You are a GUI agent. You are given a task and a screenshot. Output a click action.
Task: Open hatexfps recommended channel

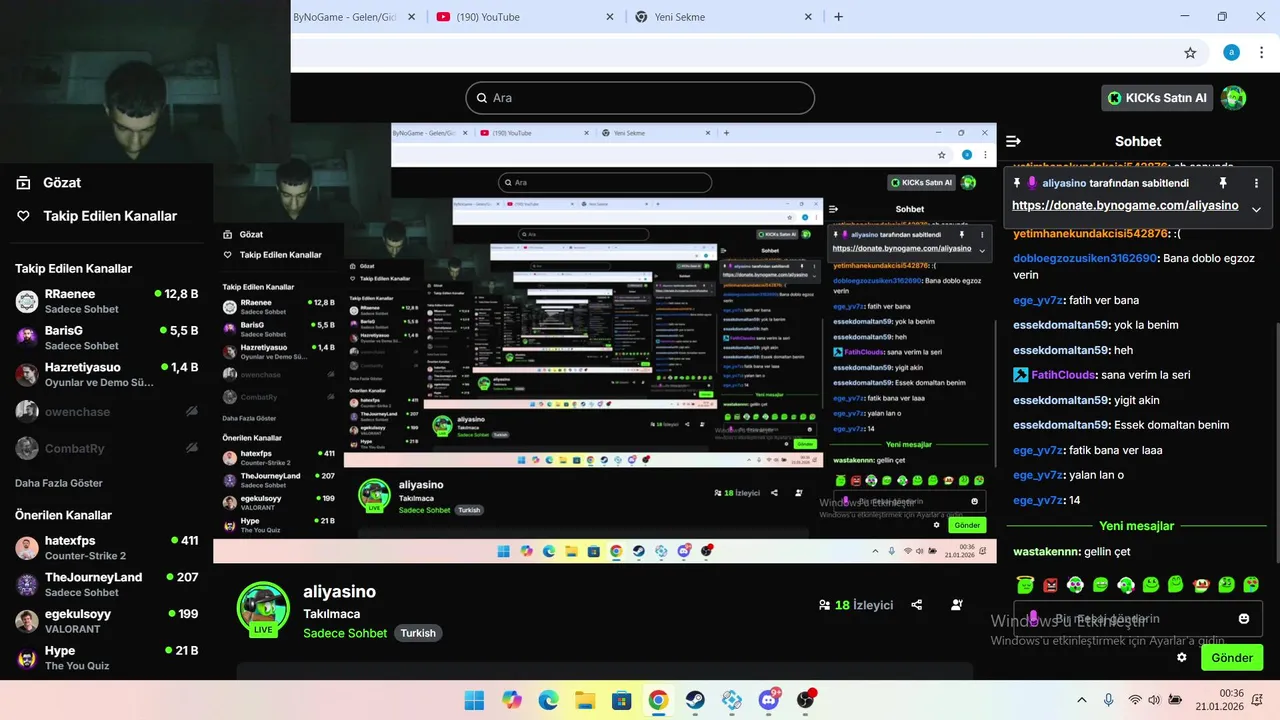coord(106,547)
